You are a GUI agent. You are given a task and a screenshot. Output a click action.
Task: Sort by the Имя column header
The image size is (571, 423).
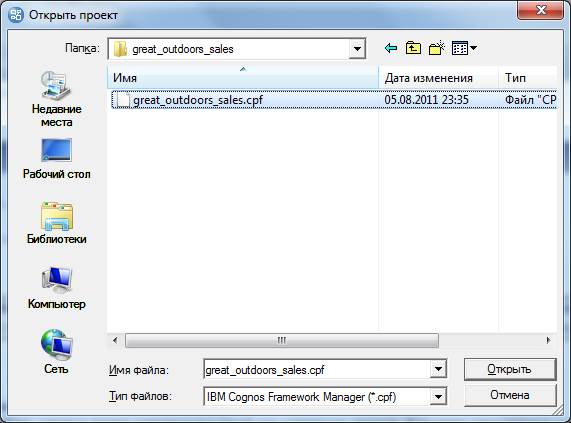(243, 77)
